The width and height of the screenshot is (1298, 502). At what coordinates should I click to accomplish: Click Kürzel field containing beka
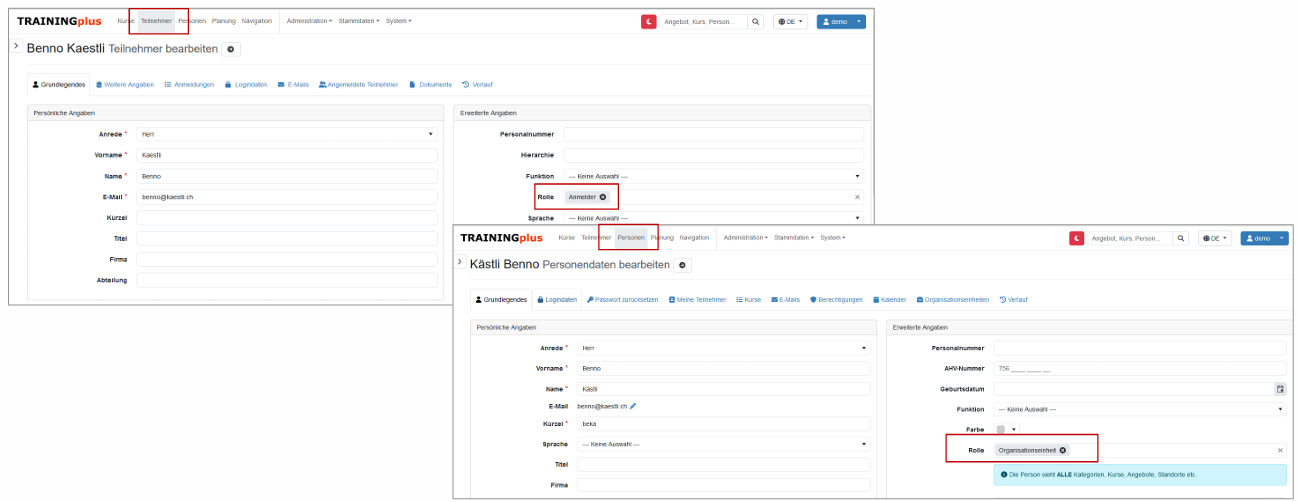click(724, 424)
